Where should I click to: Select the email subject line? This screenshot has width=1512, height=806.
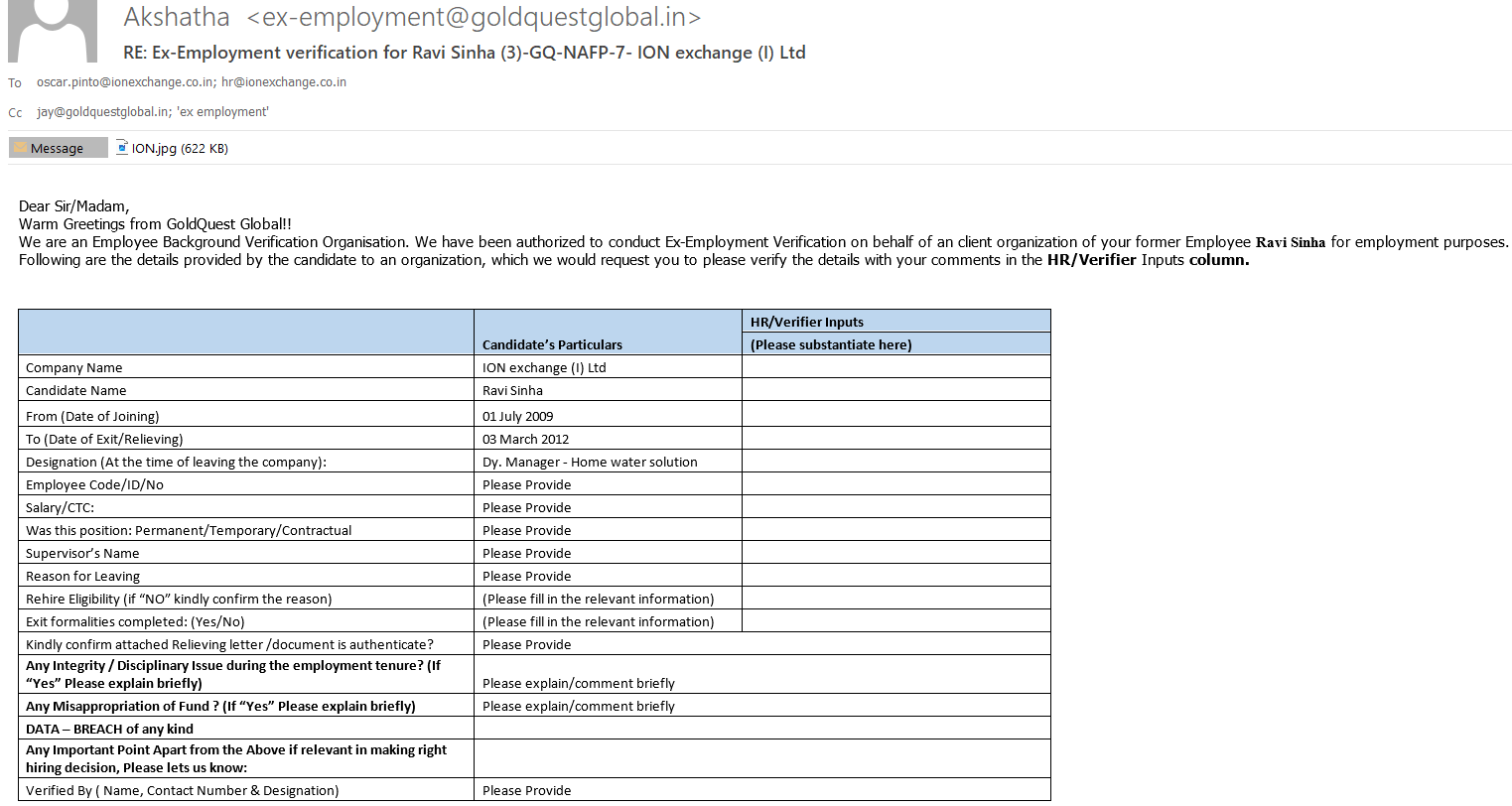(x=465, y=53)
